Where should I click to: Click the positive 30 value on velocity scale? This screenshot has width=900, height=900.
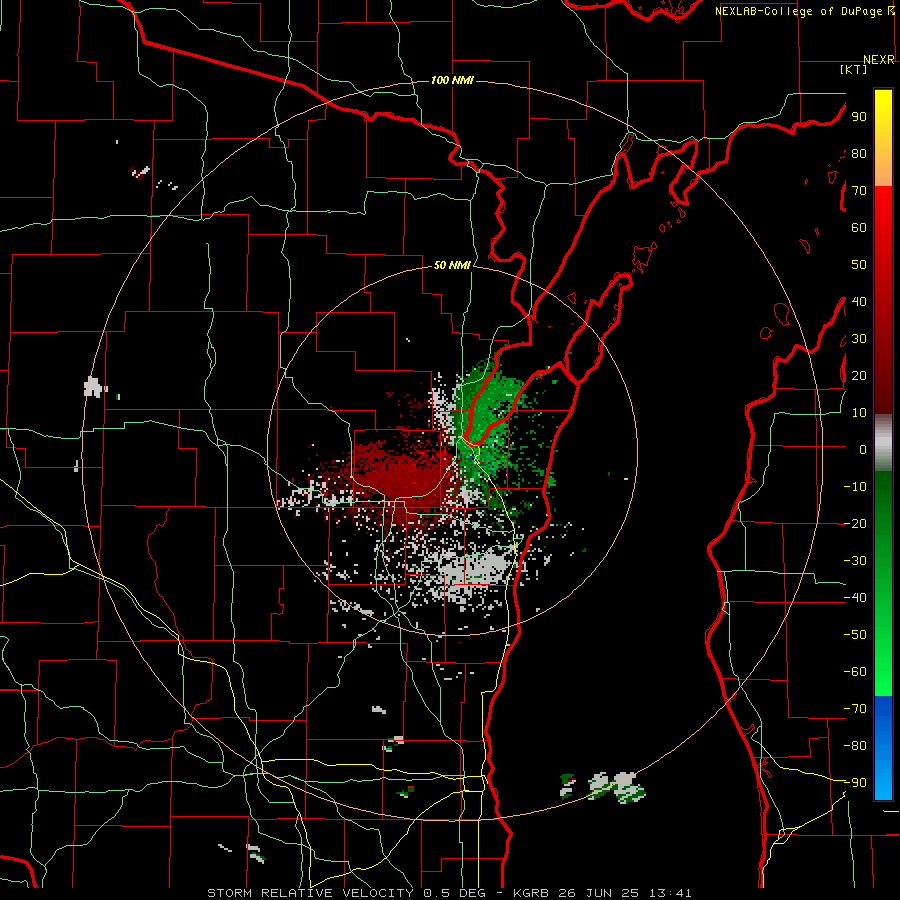point(859,339)
